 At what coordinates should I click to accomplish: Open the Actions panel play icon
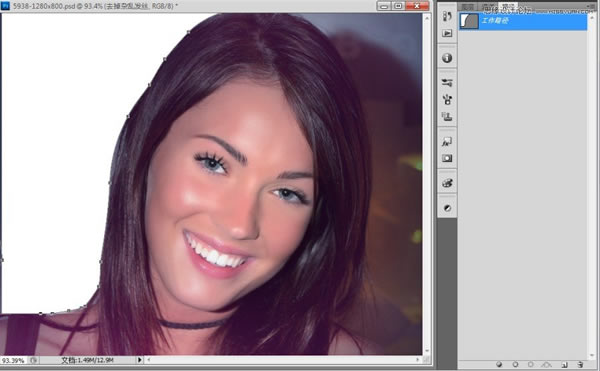[x=447, y=33]
